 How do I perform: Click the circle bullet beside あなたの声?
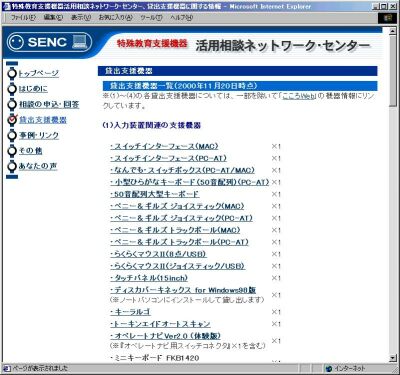pyautogui.click(x=12, y=166)
